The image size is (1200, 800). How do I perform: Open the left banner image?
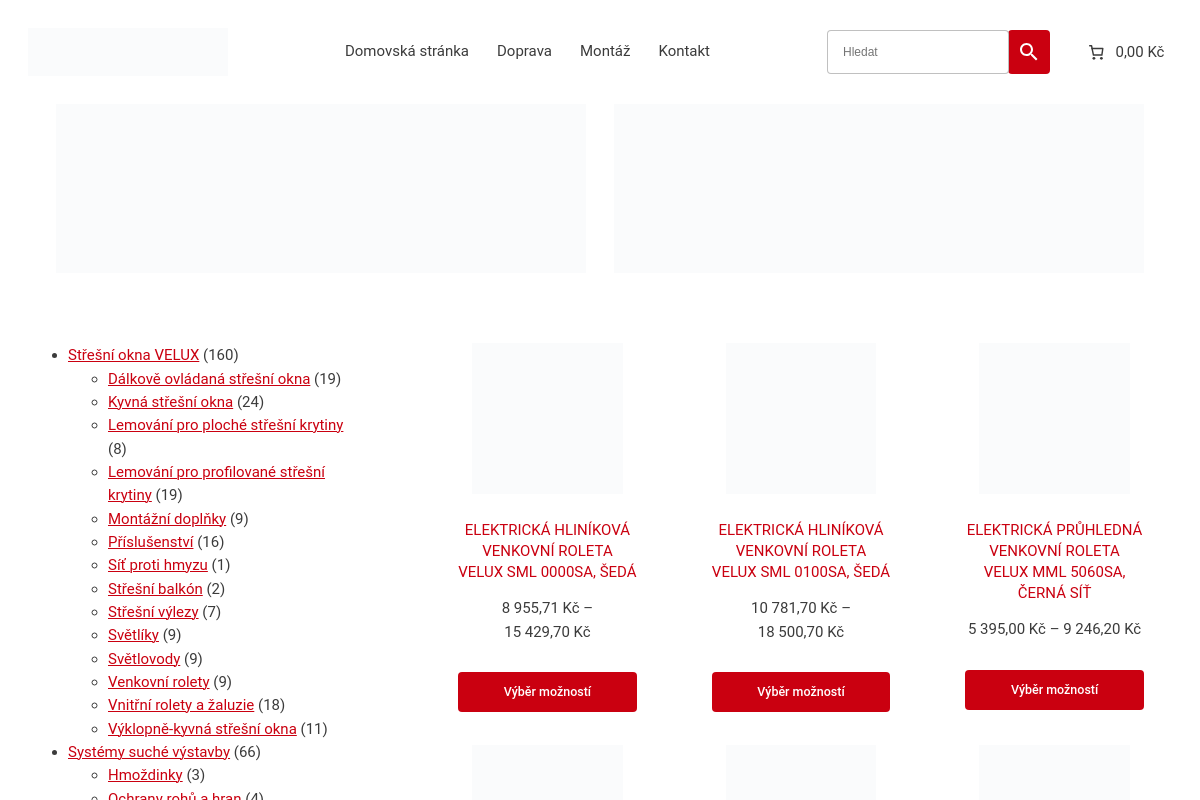point(321,188)
